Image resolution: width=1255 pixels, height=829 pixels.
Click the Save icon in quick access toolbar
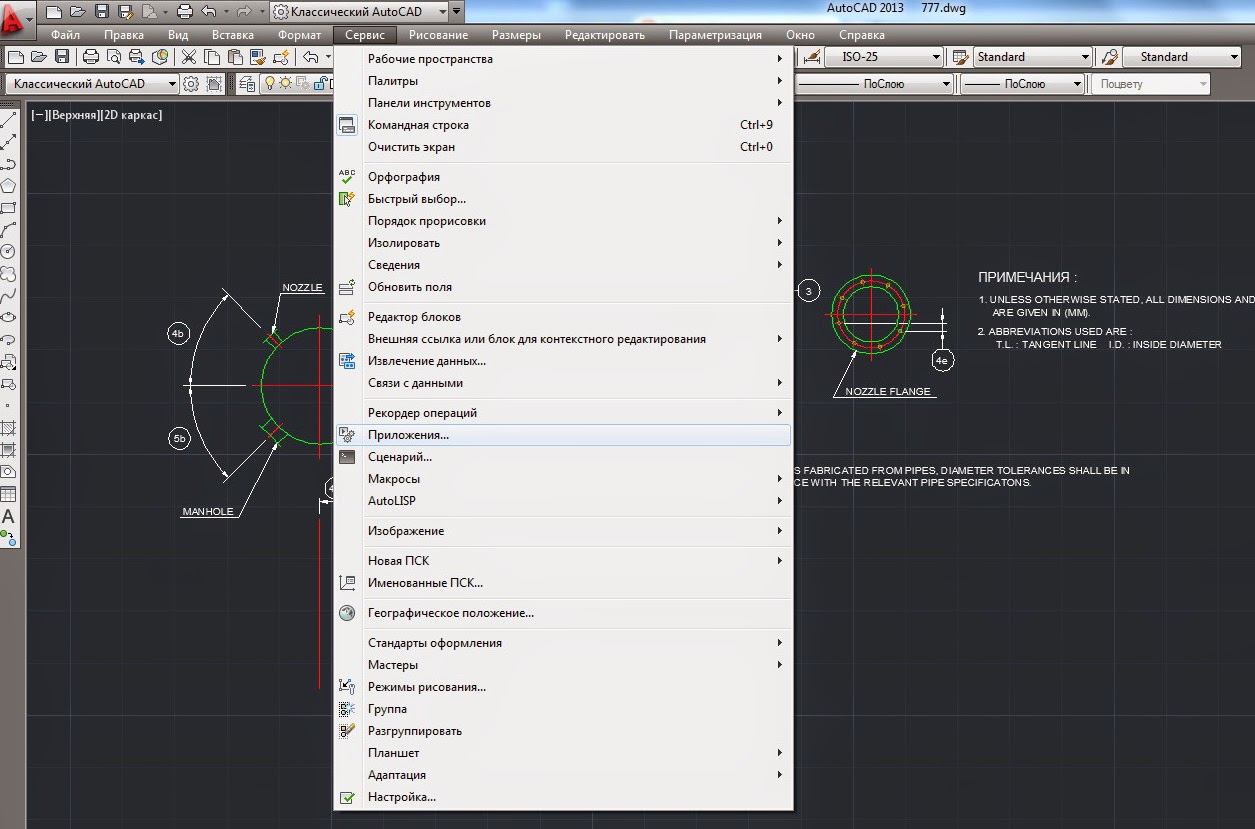point(101,12)
